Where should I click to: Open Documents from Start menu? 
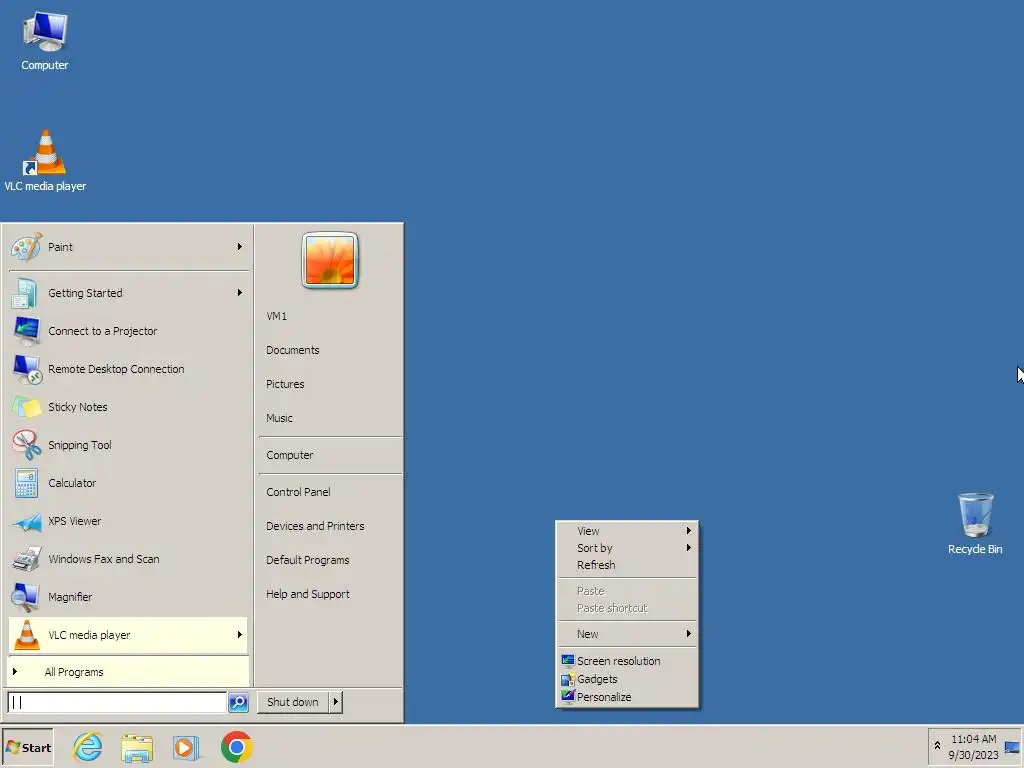pyautogui.click(x=293, y=350)
